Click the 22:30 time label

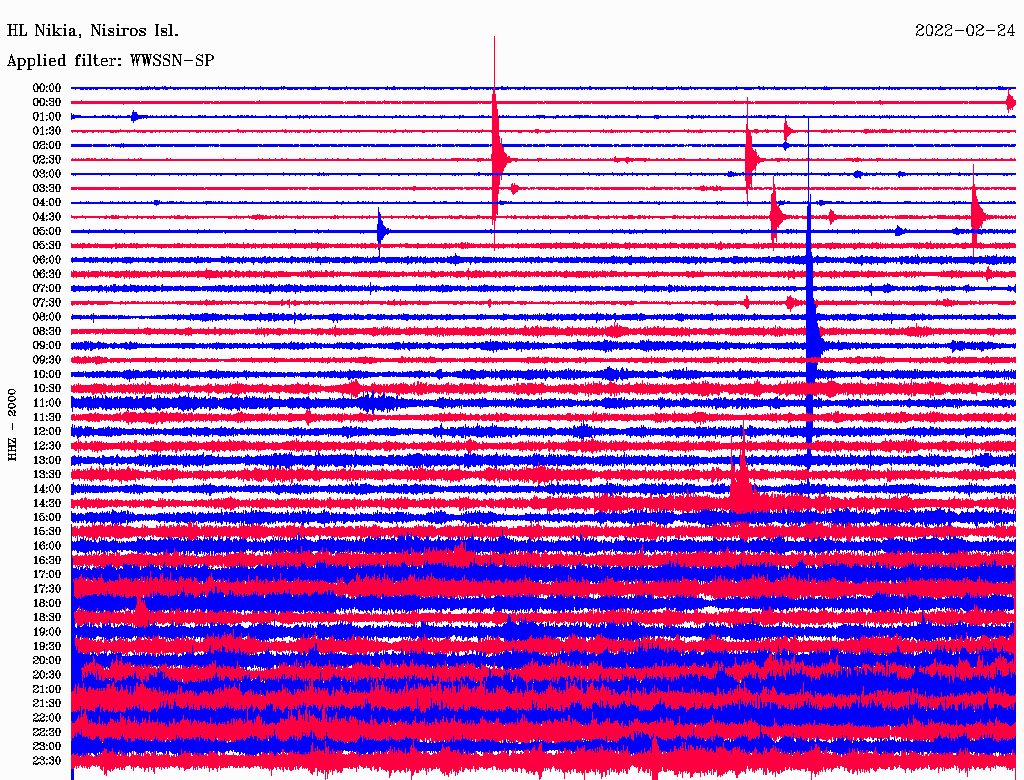click(x=47, y=732)
